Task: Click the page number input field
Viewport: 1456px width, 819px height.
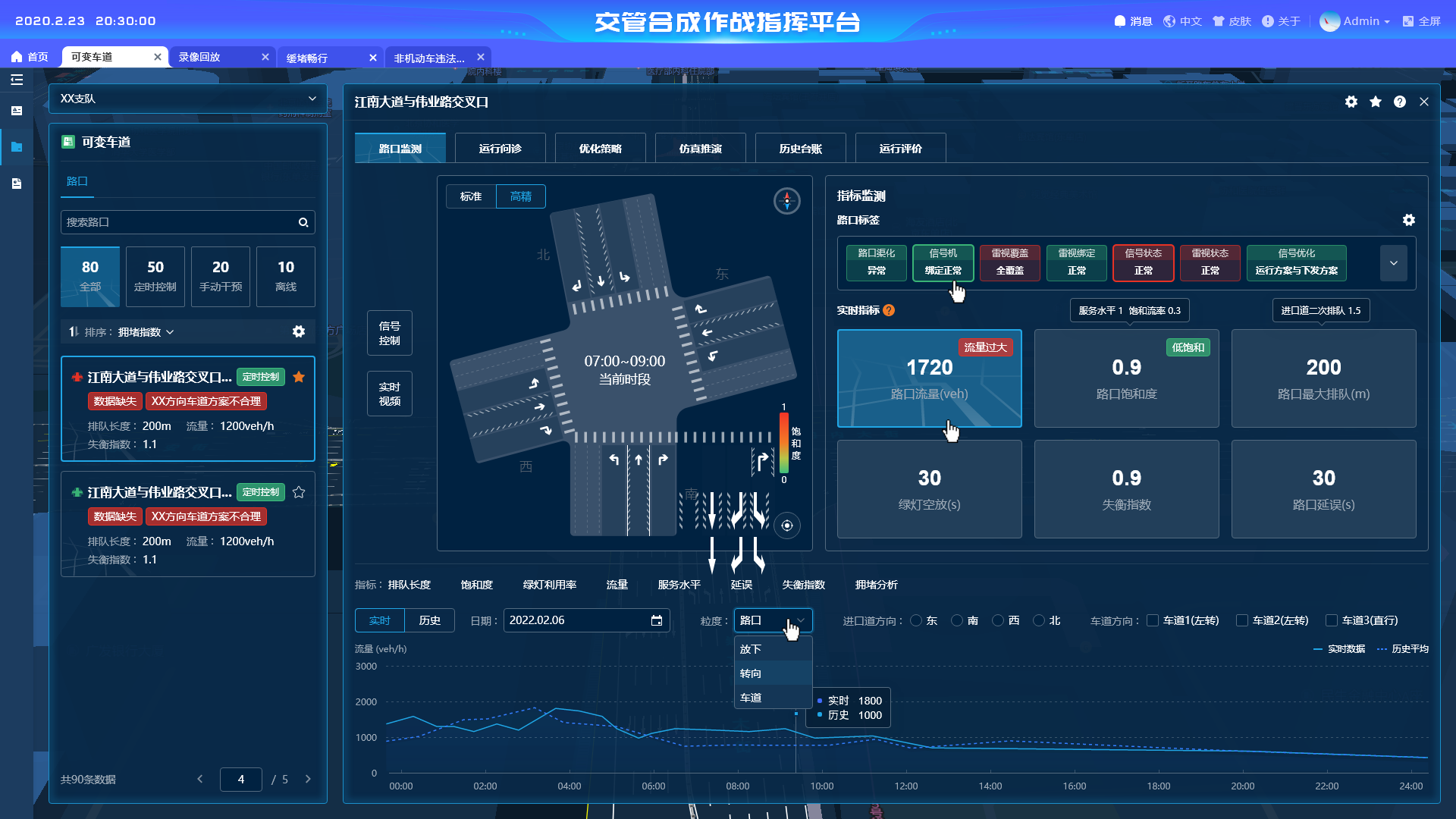Action: [241, 779]
